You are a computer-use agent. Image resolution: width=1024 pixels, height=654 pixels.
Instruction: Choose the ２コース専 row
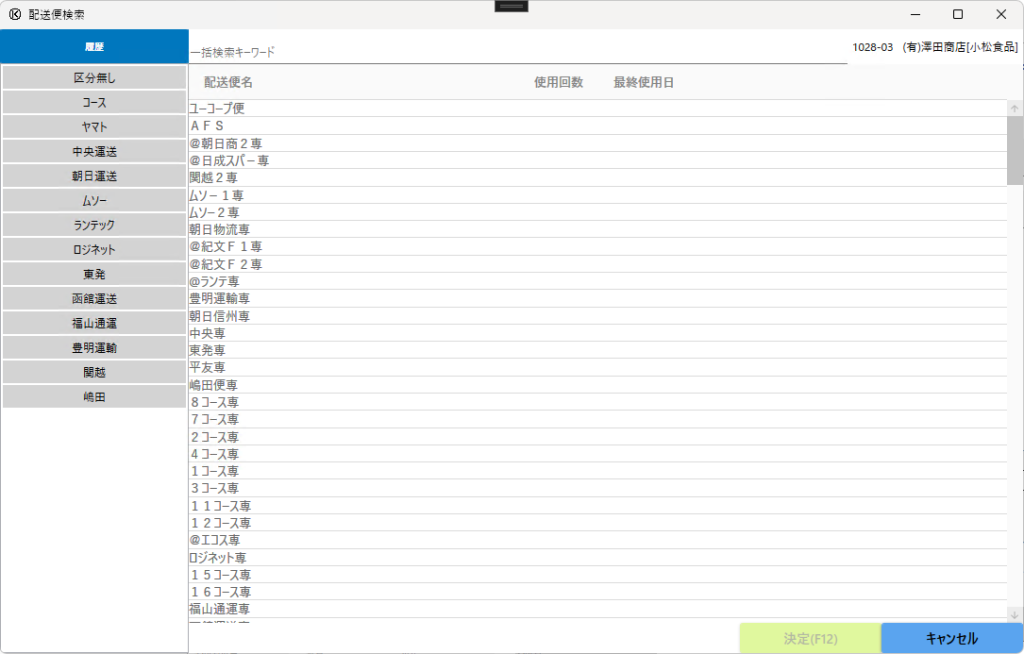click(x=598, y=436)
